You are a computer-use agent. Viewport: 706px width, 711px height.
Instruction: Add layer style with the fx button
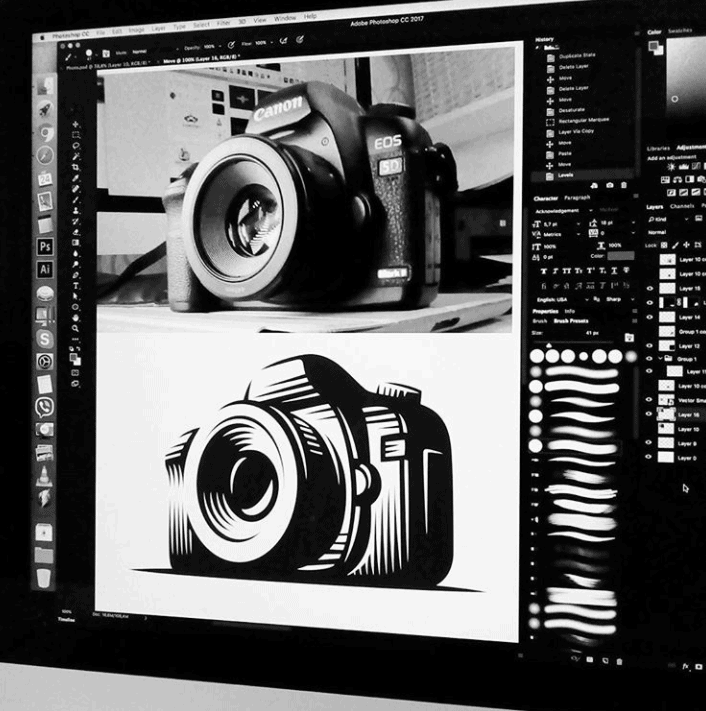[686, 666]
